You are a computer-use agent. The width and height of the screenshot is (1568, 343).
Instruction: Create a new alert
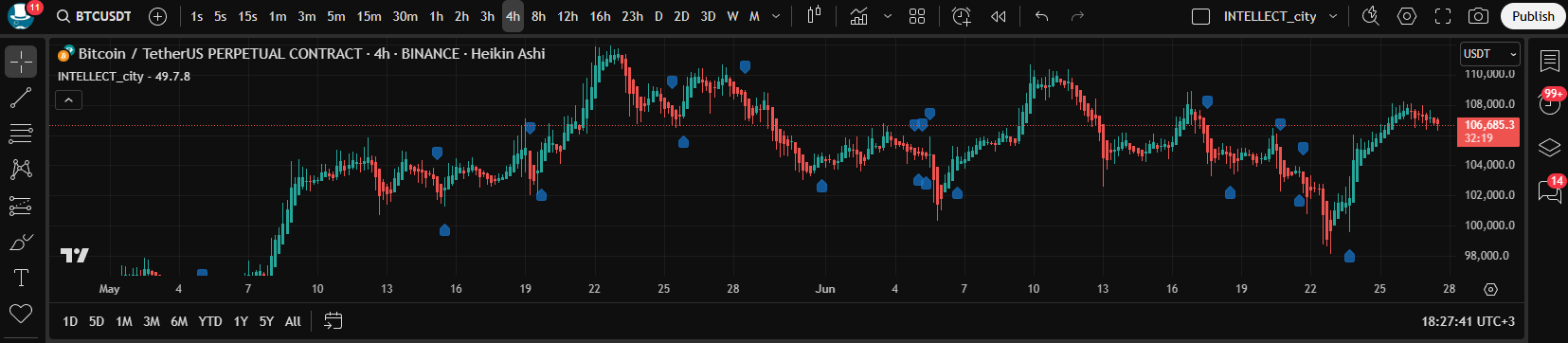point(962,16)
